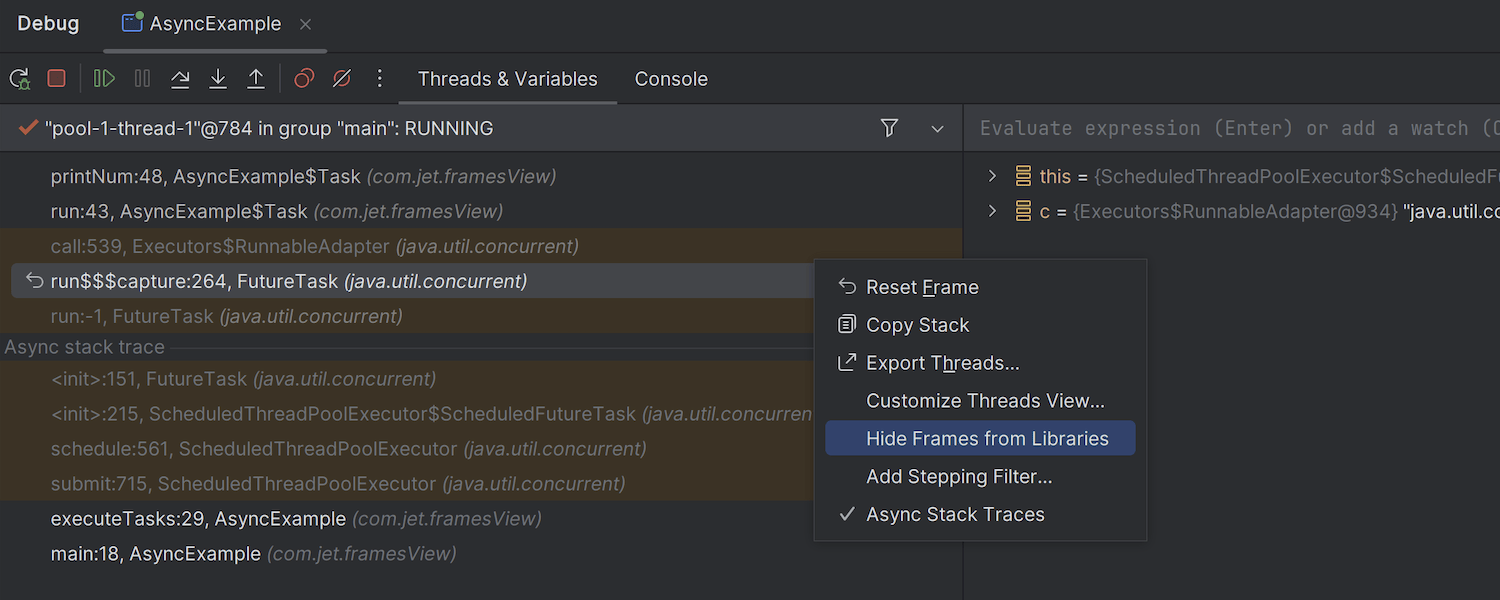The image size is (1500, 600).
Task: Toggle Async Stack Traces option
Action: (x=955, y=514)
